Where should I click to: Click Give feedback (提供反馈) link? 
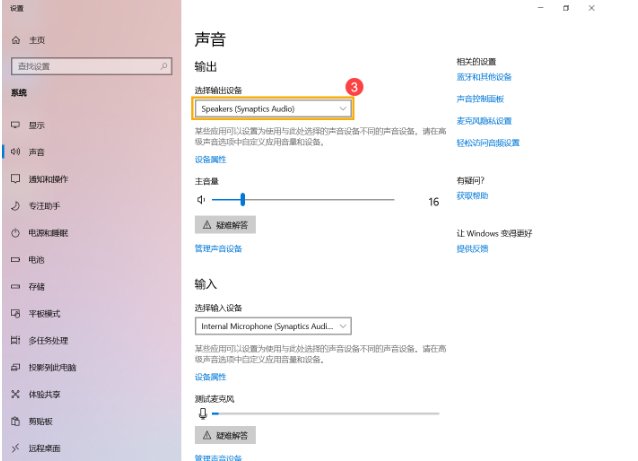pos(472,249)
